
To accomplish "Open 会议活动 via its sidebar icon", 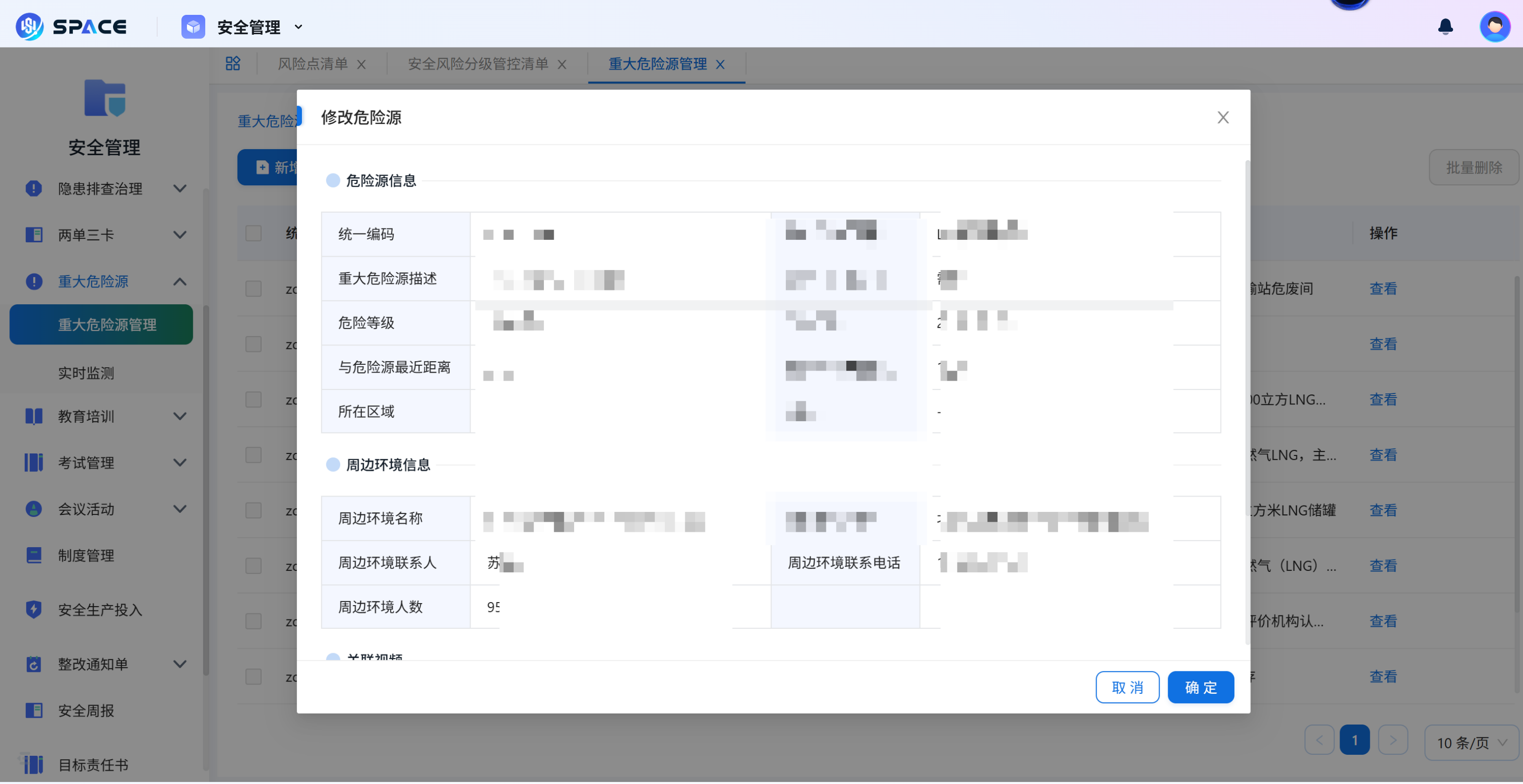I will pyautogui.click(x=34, y=508).
